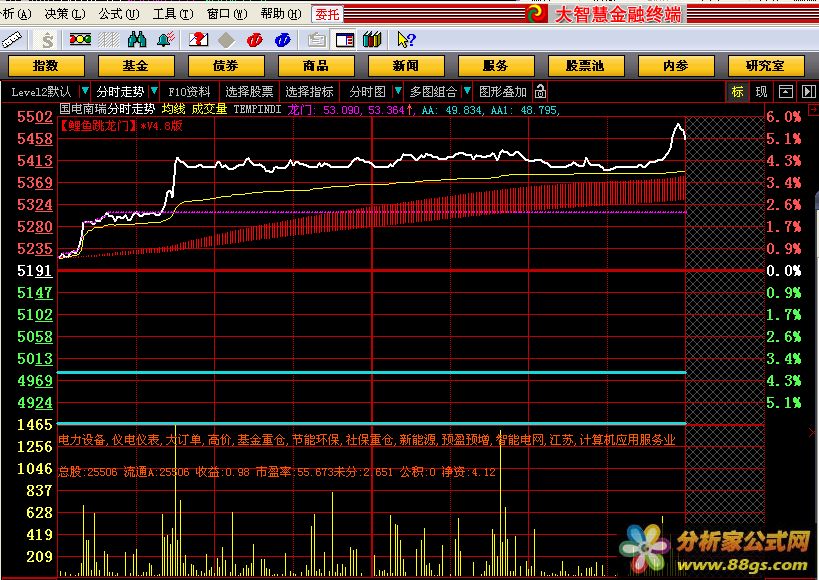The height and width of the screenshot is (580, 819).
Task: Open the 债券 bonds section
Action: (226, 66)
